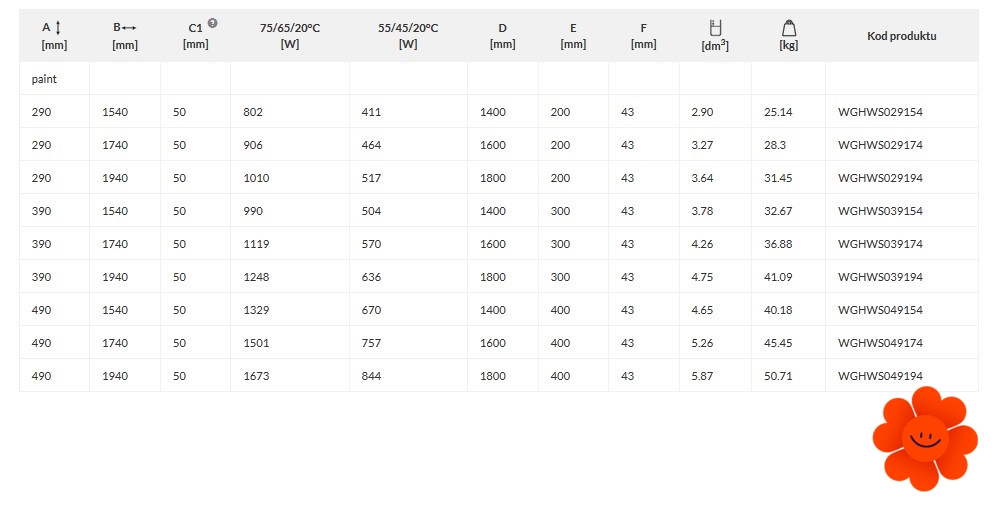Click the horizontal width arrow next to B

pyautogui.click(x=130, y=28)
